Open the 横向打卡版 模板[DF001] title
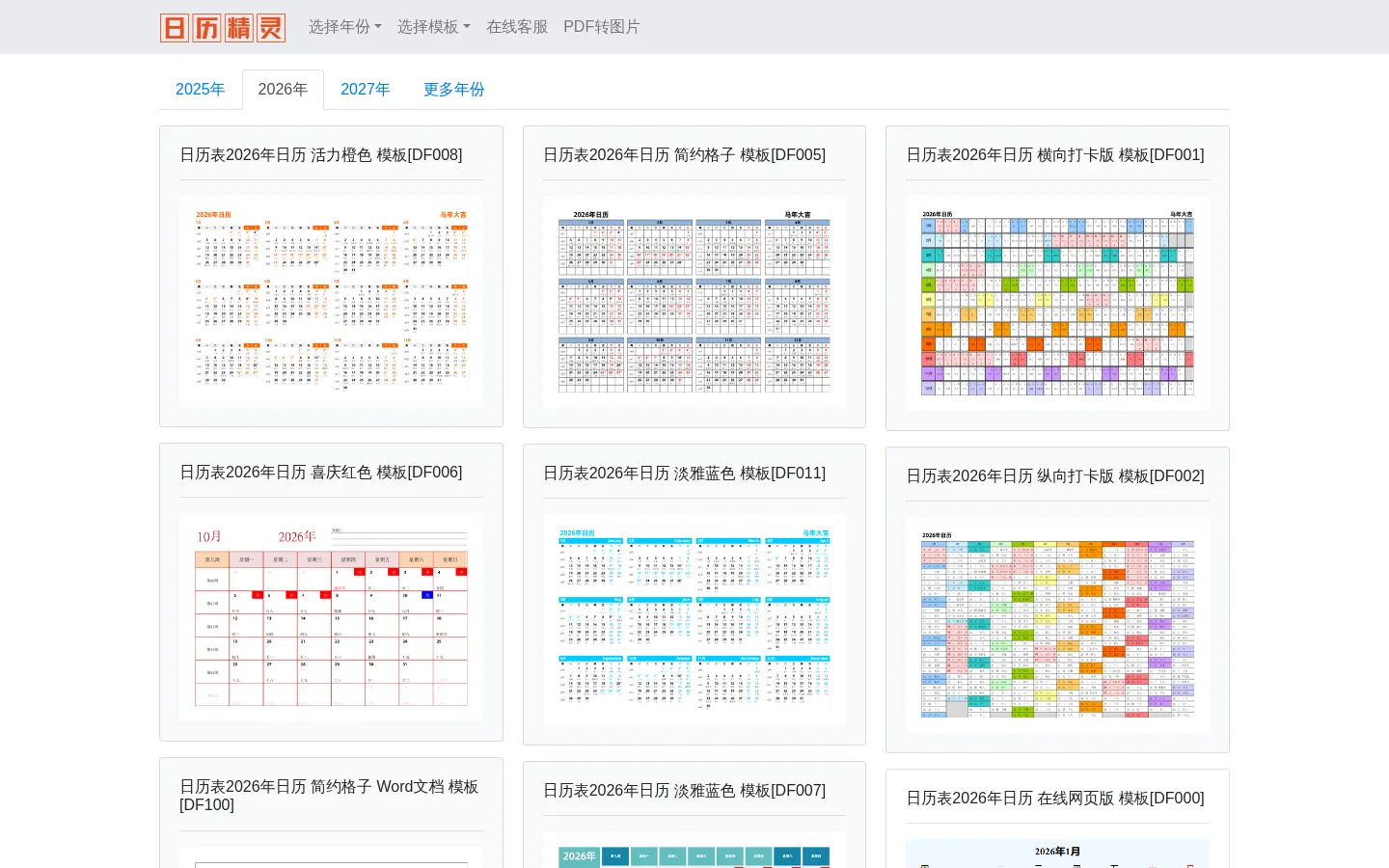Viewport: 1389px width, 868px height. (x=1055, y=155)
